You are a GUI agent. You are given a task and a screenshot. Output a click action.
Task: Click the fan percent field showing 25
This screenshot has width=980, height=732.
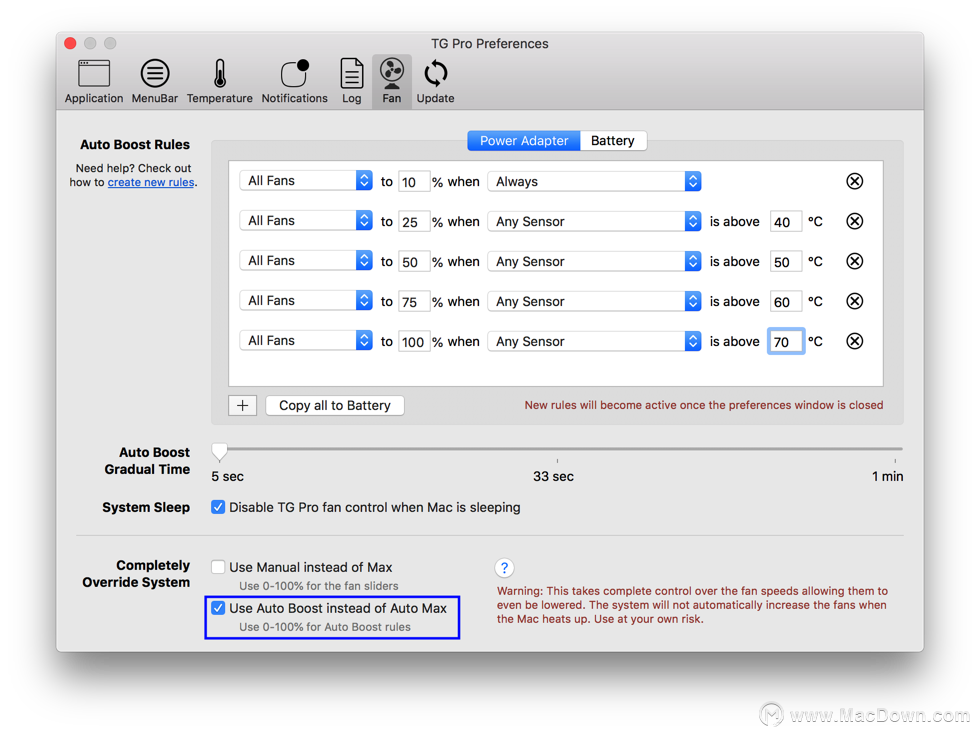point(414,222)
